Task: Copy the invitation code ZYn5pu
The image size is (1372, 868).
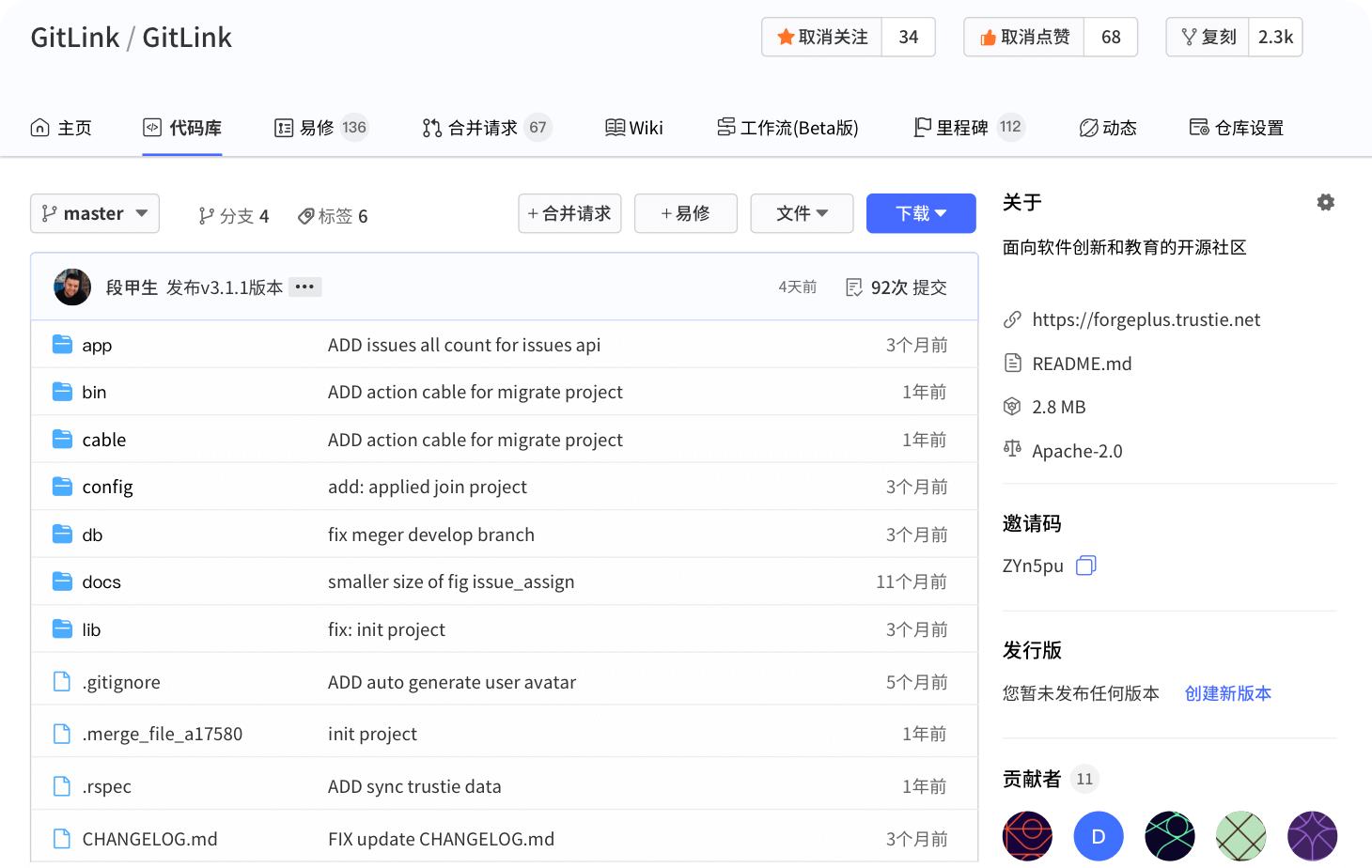Action: click(1086, 565)
